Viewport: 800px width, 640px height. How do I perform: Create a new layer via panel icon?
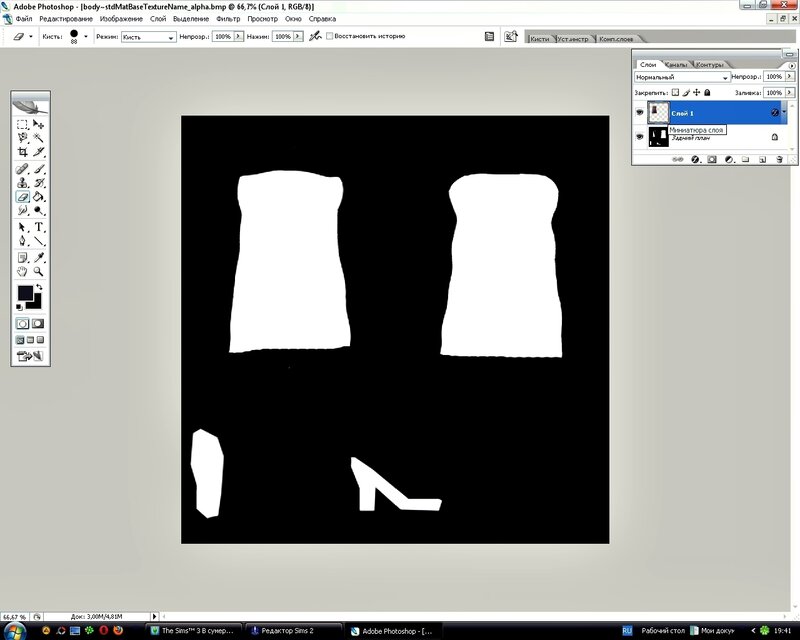761,158
